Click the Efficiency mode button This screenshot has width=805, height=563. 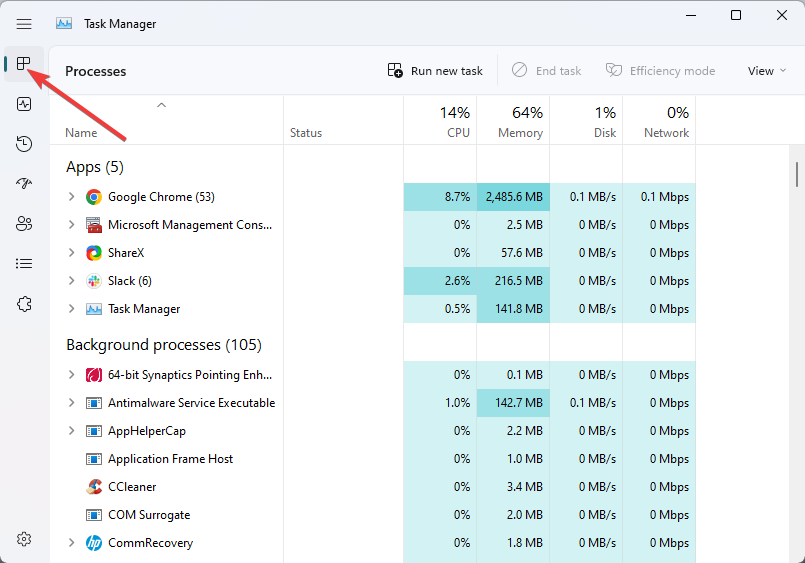(x=660, y=71)
